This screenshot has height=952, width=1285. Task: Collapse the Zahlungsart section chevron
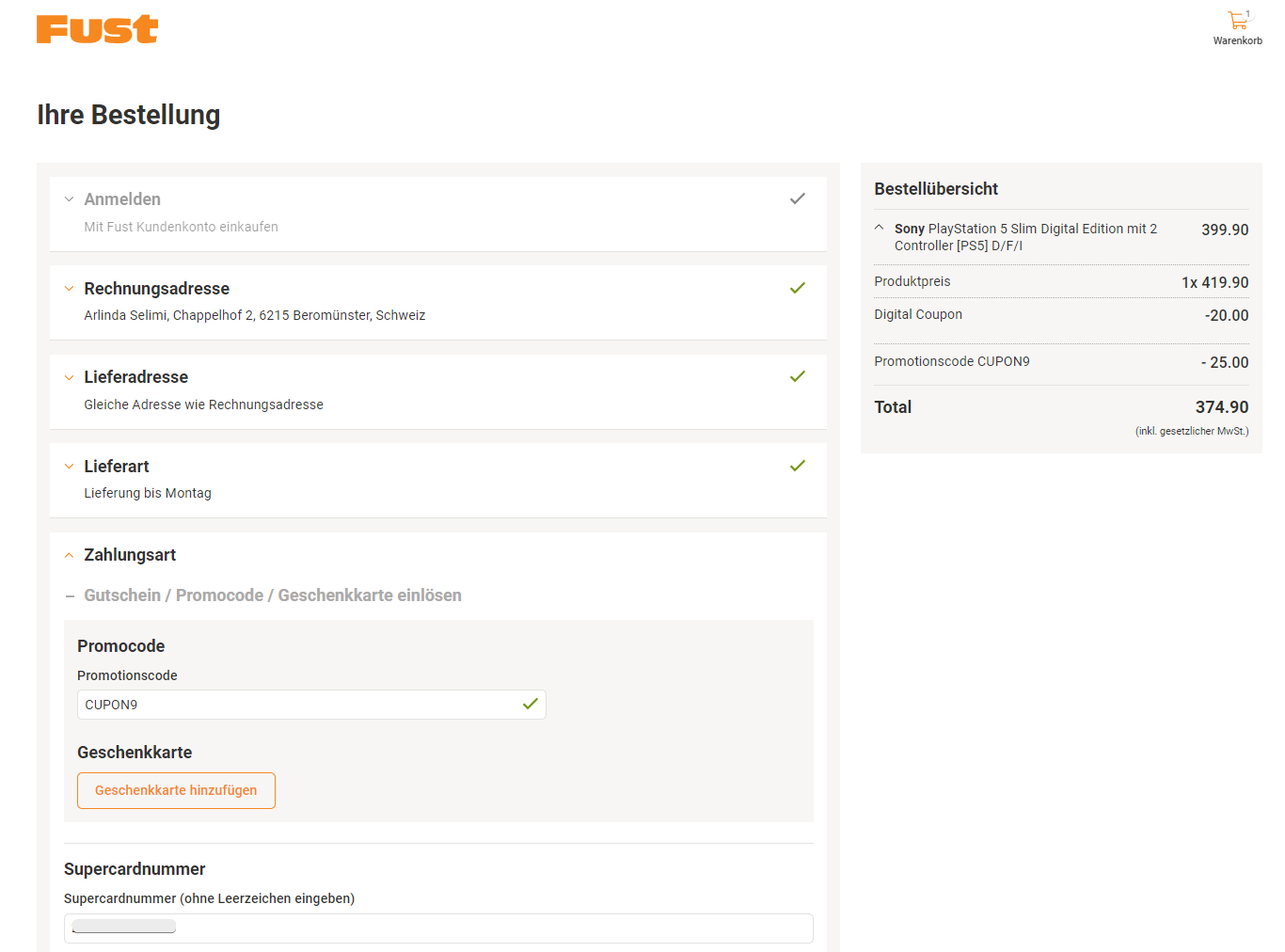(69, 555)
